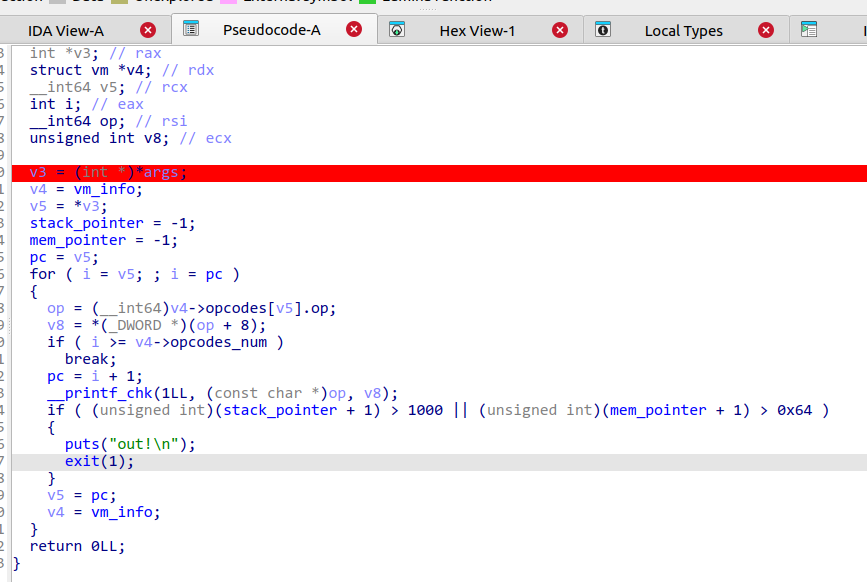Close the Hex View-1 tab
Viewport: 867px width, 582px height.
pyautogui.click(x=560, y=30)
